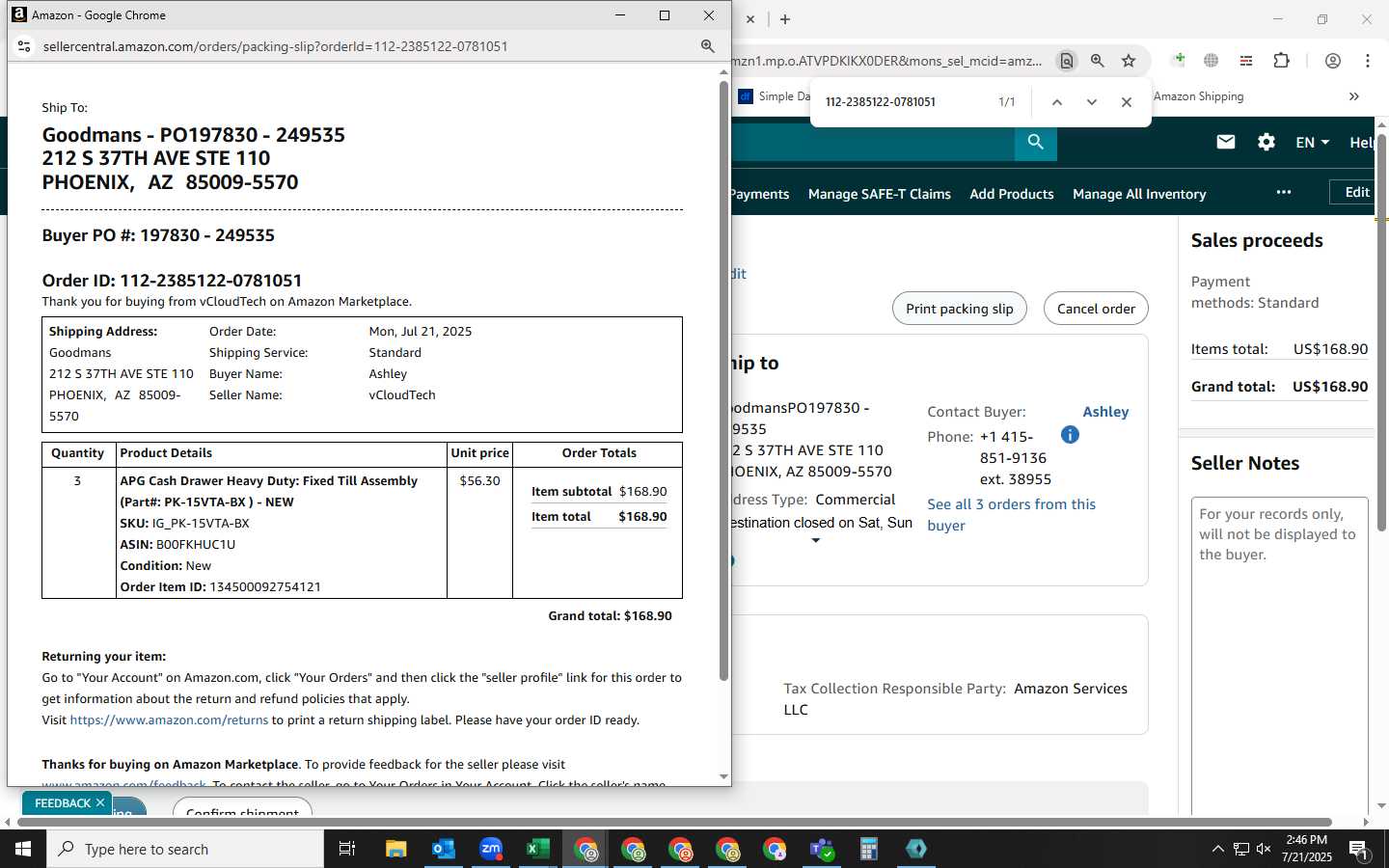Click the packing slip vertical scrollbar thumb
Screen dimensions: 1389x868
(x=723, y=381)
